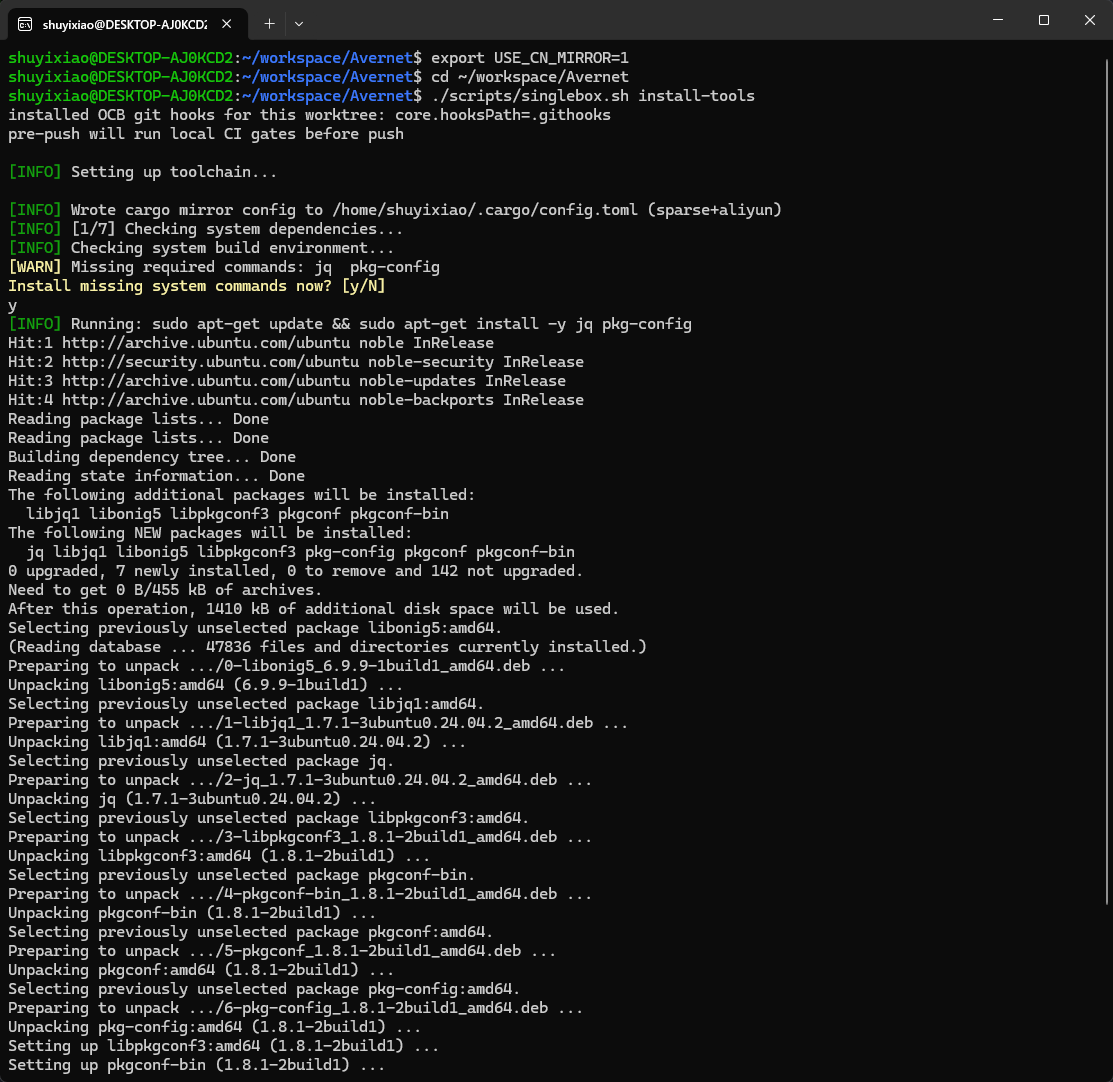
Task: Click 'Hit:4' noble-backports InRelease line
Action: pos(296,400)
